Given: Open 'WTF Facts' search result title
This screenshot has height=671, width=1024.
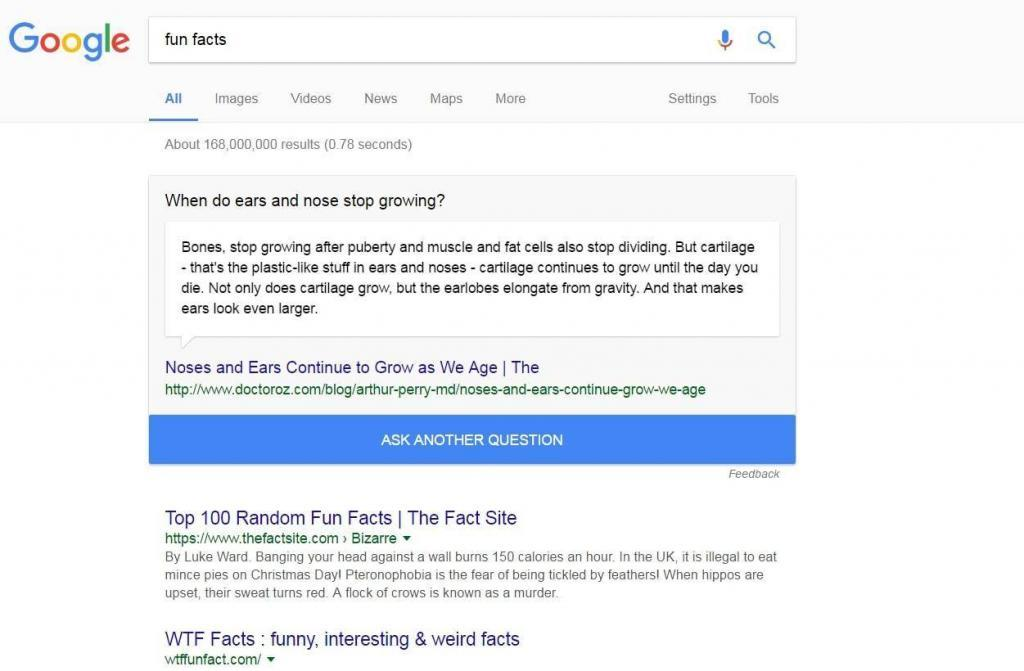Looking at the screenshot, I should pos(342,639).
